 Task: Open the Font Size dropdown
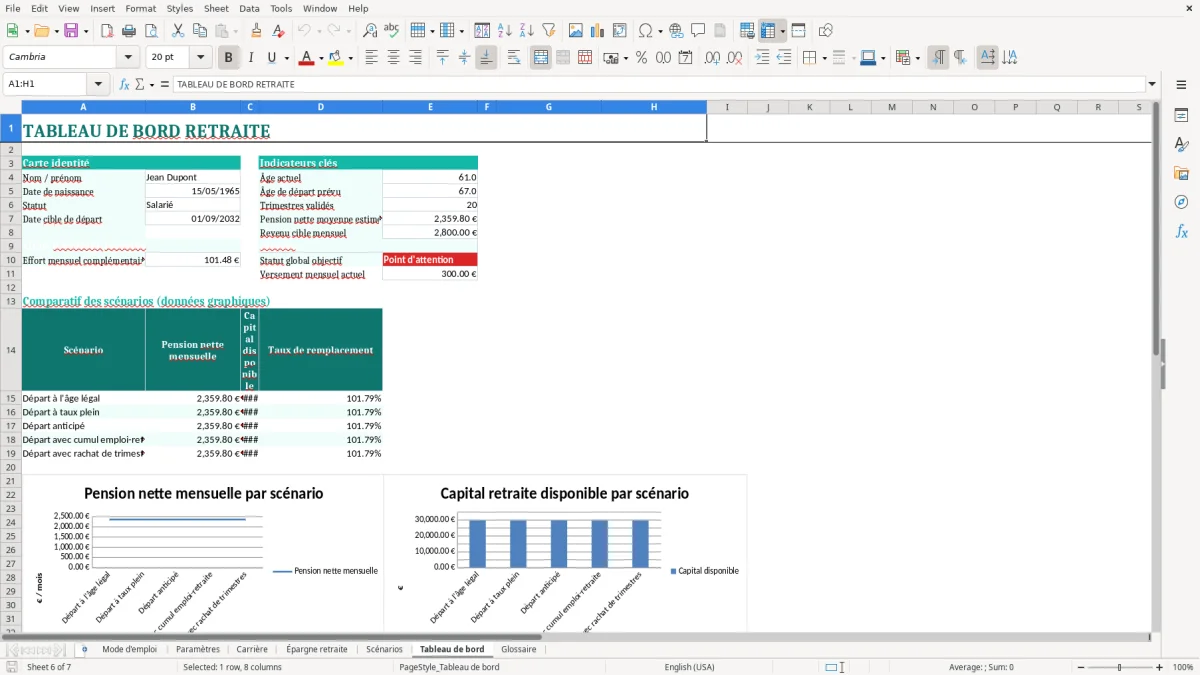coord(200,58)
